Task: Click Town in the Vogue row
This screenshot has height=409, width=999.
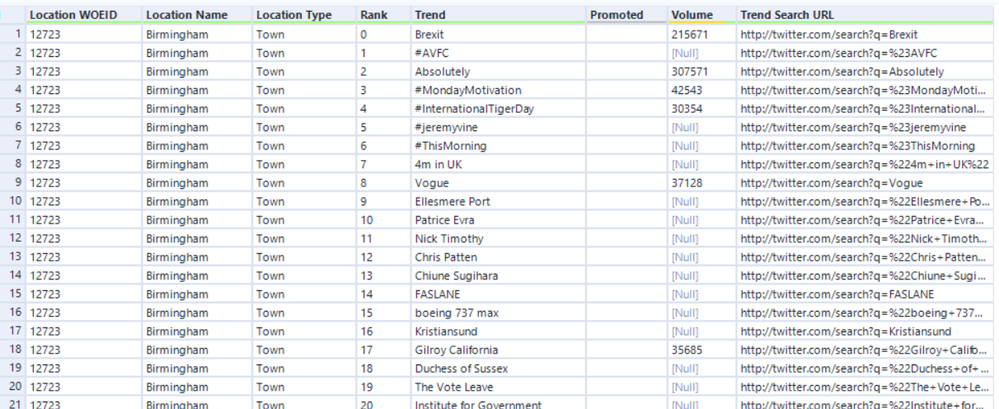Action: click(x=304, y=183)
